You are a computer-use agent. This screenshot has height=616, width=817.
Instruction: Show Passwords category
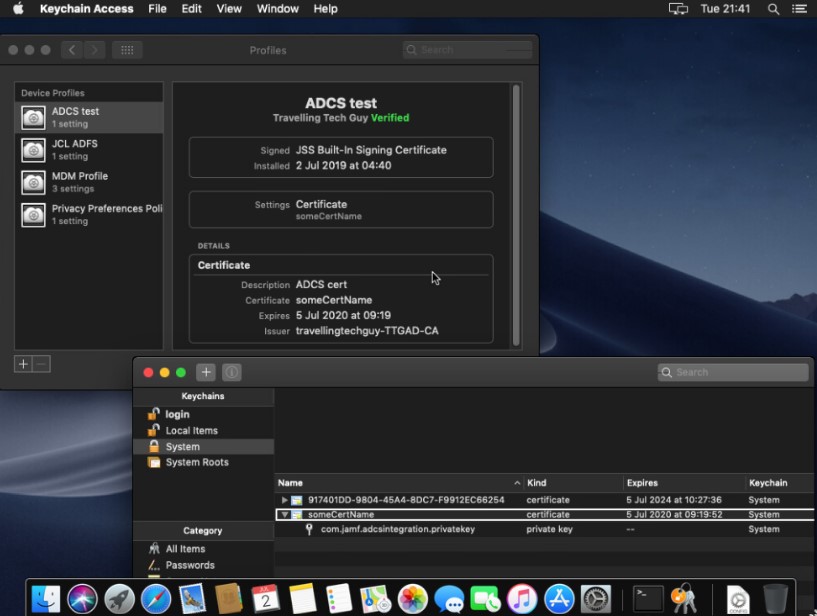(203, 565)
